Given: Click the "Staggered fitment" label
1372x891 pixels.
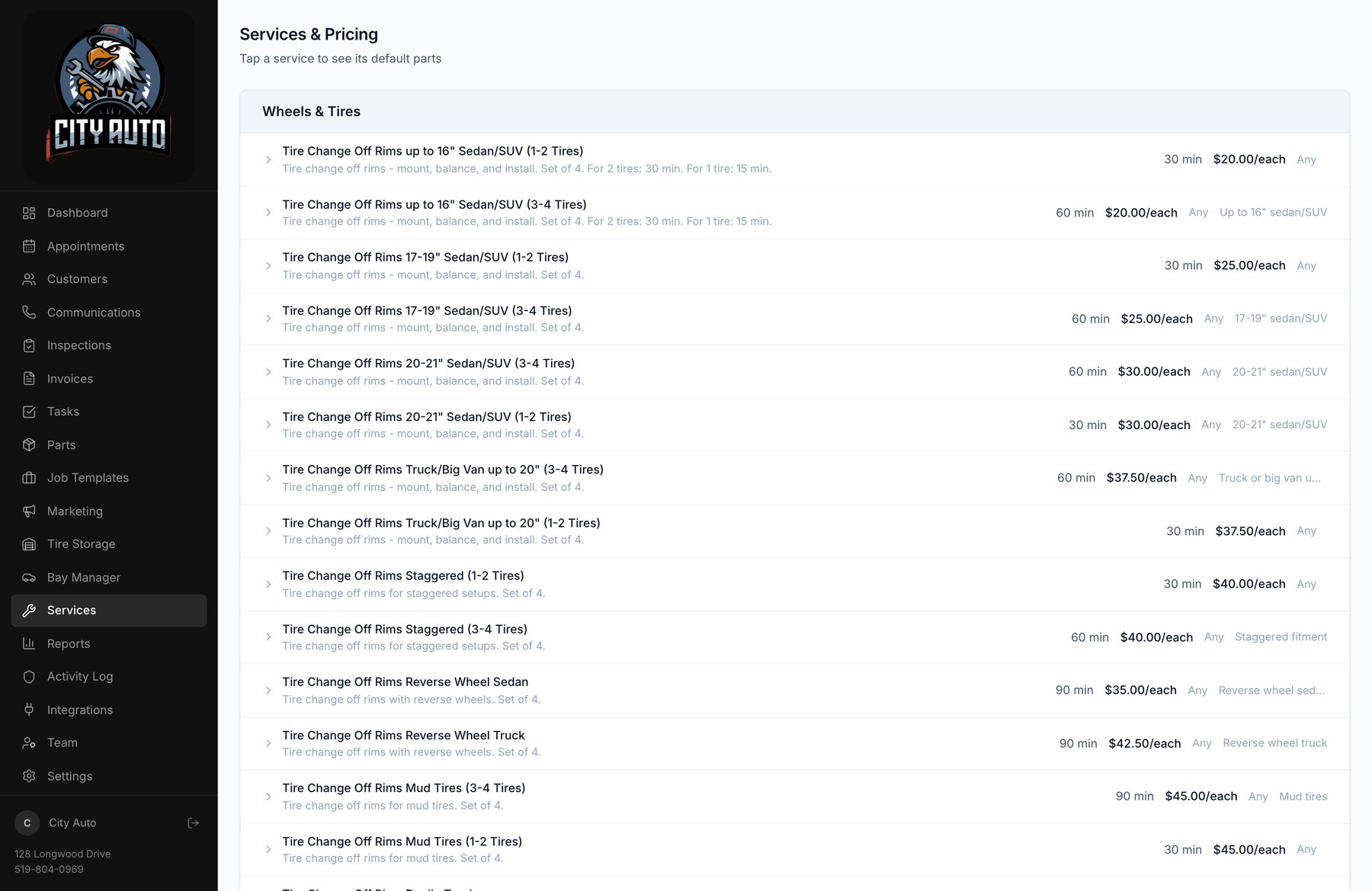Looking at the screenshot, I should tap(1281, 637).
